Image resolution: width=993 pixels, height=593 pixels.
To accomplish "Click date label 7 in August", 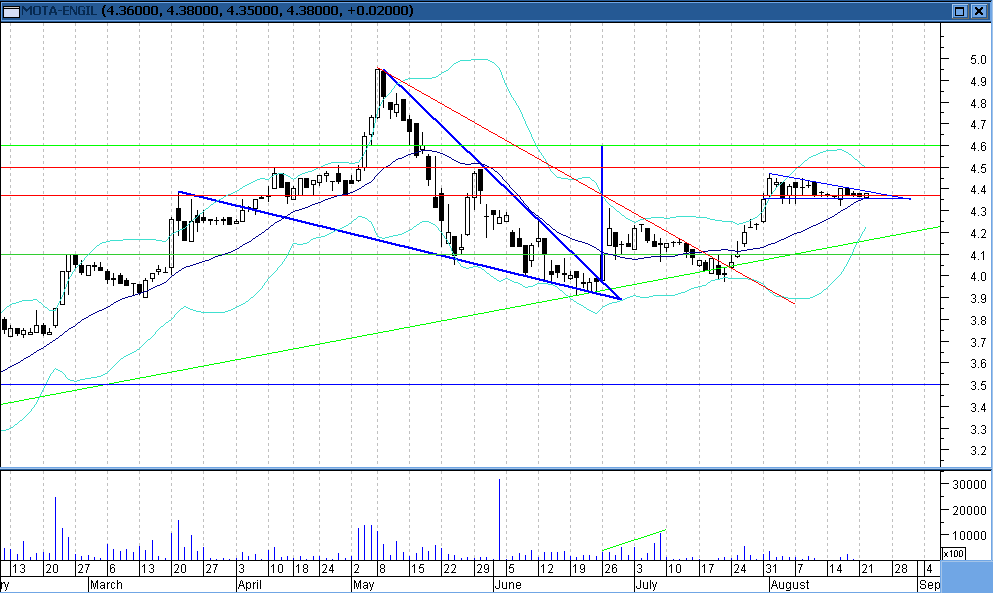I will coord(800,569).
